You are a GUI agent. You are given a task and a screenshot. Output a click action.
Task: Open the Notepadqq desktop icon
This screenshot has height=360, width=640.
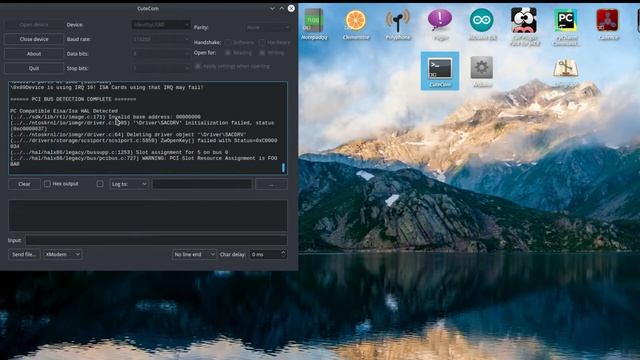[314, 24]
